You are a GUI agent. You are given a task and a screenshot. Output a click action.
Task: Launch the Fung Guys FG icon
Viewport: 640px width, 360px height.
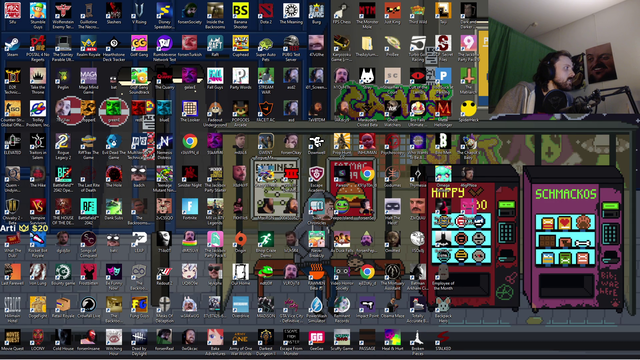[139, 304]
